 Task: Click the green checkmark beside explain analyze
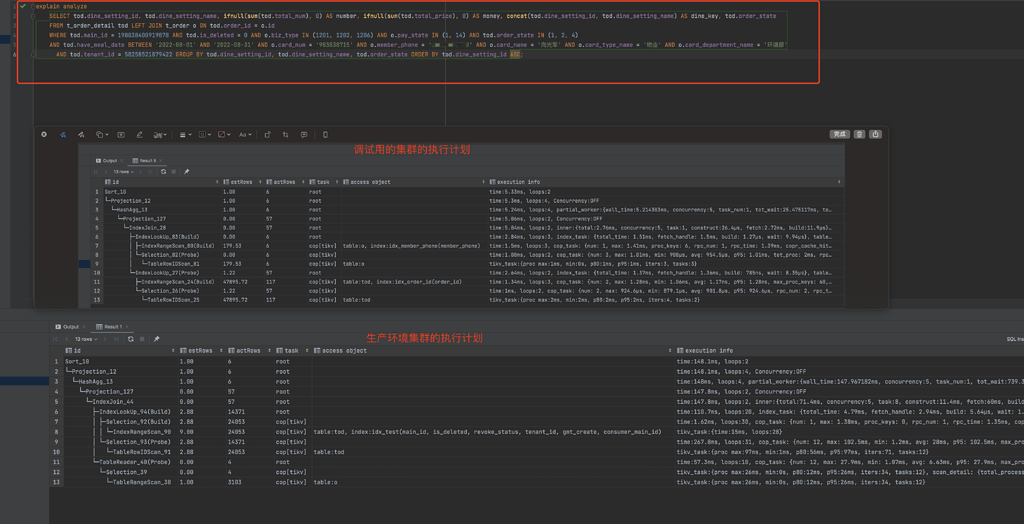(x=22, y=6)
